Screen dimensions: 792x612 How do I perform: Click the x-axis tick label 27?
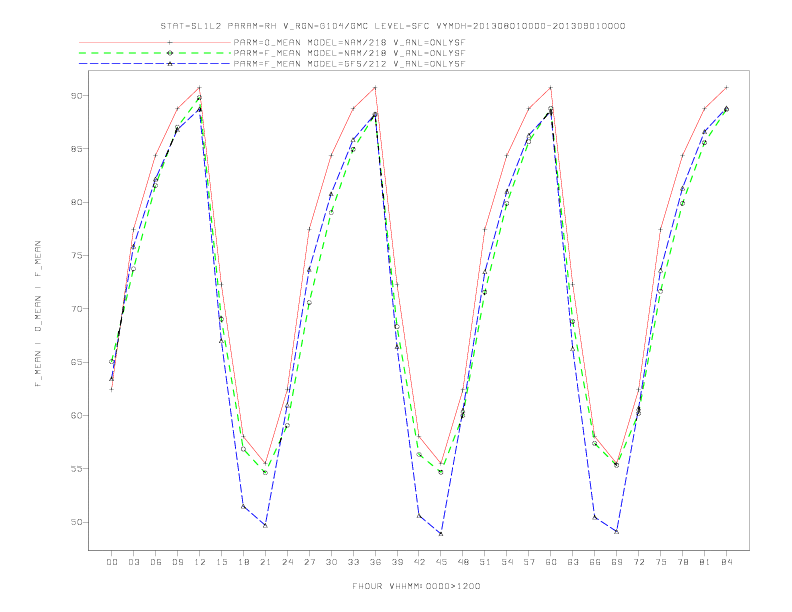click(x=309, y=562)
